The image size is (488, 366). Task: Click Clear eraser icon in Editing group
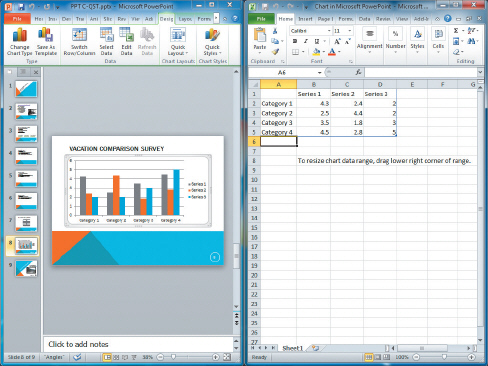point(456,52)
